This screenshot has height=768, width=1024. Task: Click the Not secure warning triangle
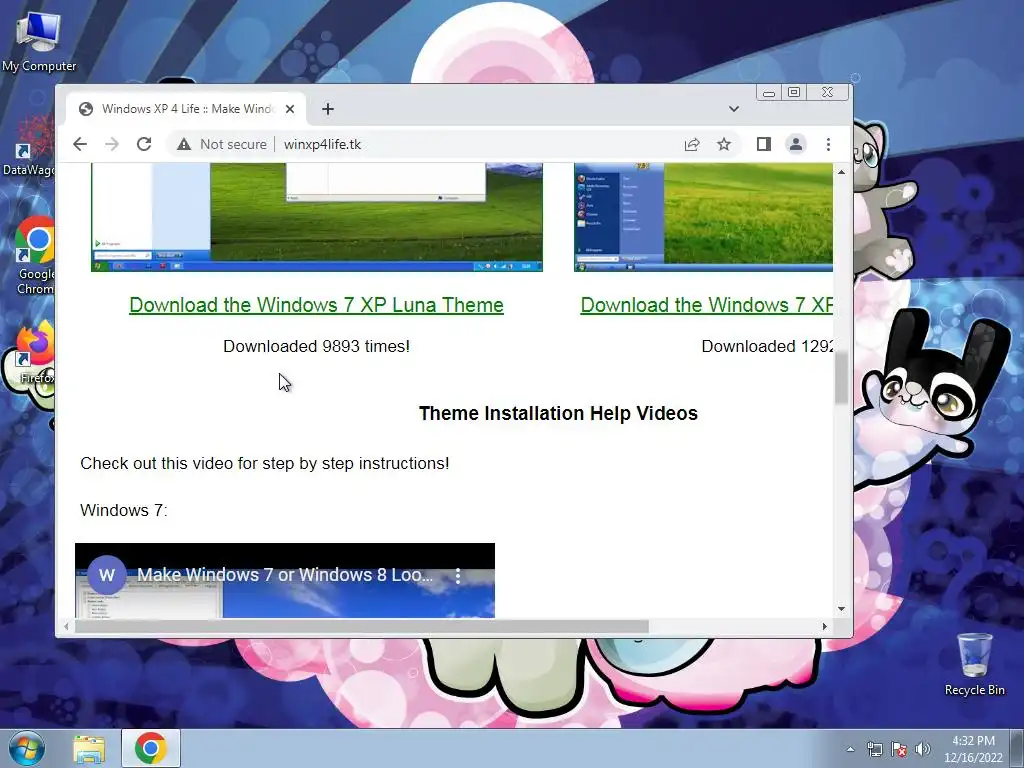pyautogui.click(x=184, y=144)
